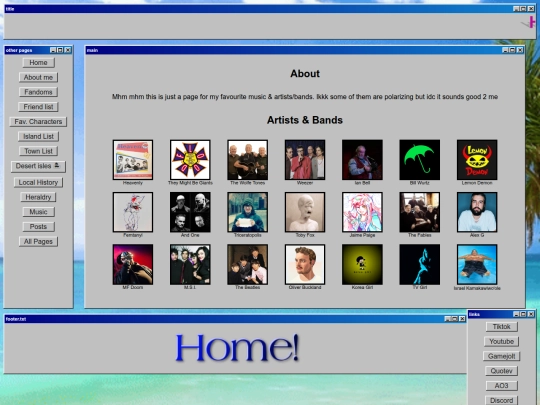The width and height of the screenshot is (540, 405).
Task: Open Ian Bell artist image
Action: click(x=362, y=160)
